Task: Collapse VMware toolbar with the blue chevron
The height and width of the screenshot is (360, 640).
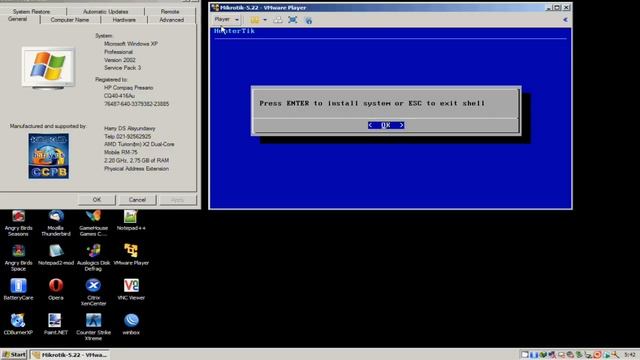Action: 565,20
